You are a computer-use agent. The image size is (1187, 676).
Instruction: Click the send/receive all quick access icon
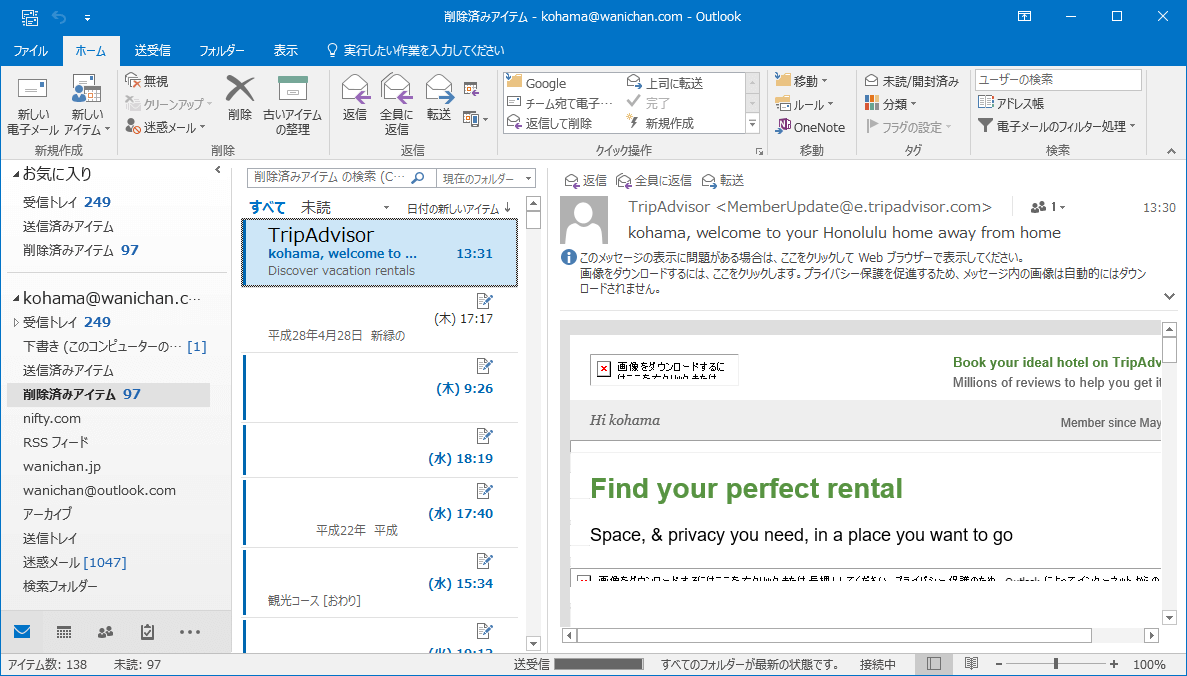(30, 17)
